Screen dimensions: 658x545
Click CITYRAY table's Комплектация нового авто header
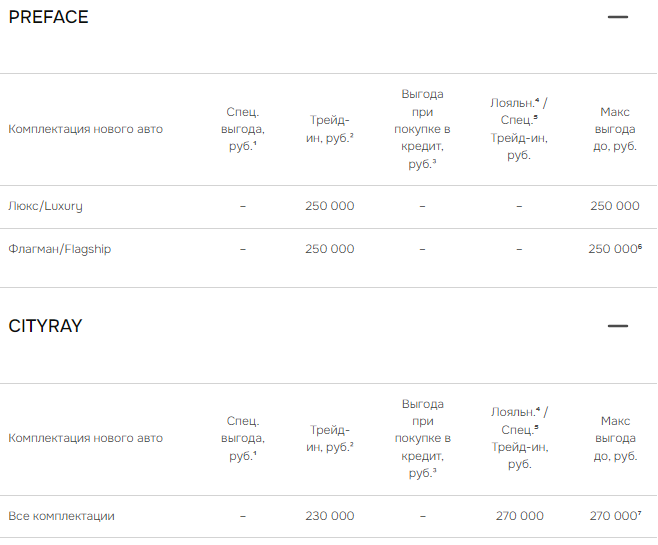point(86,438)
